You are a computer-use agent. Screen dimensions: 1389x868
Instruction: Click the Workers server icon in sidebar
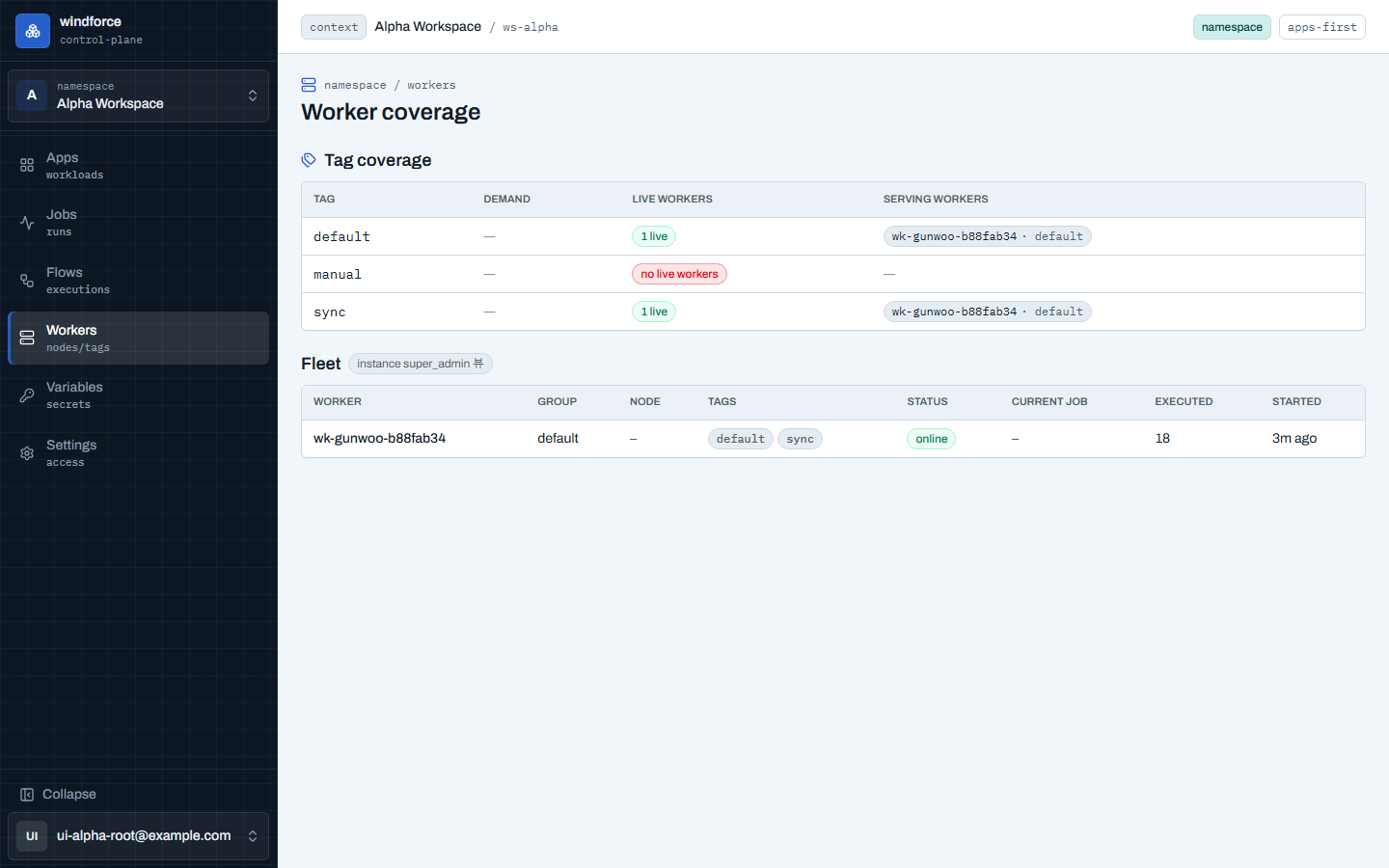[27, 338]
